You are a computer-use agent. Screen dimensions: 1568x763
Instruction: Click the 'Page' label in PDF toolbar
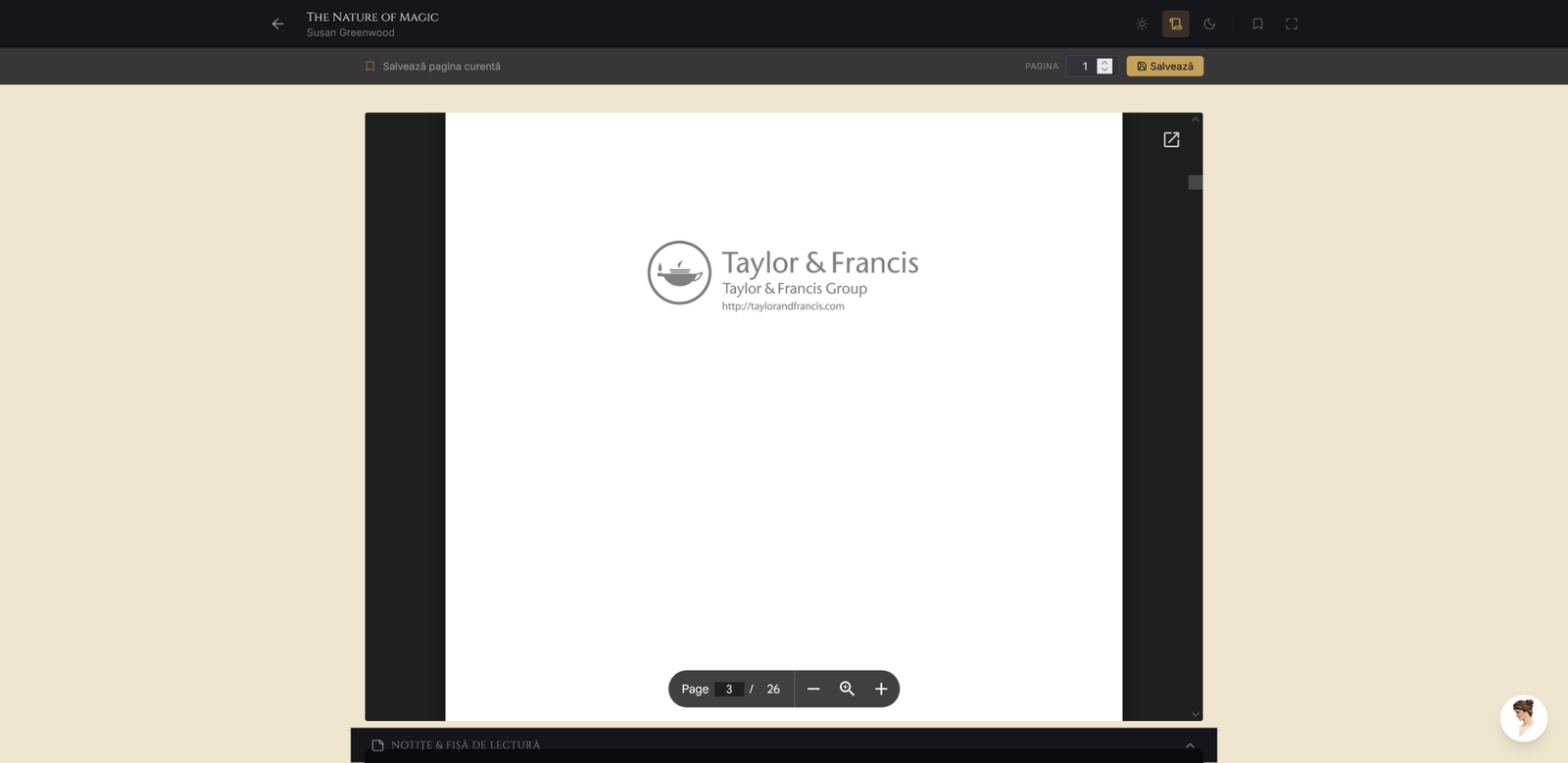tap(695, 689)
